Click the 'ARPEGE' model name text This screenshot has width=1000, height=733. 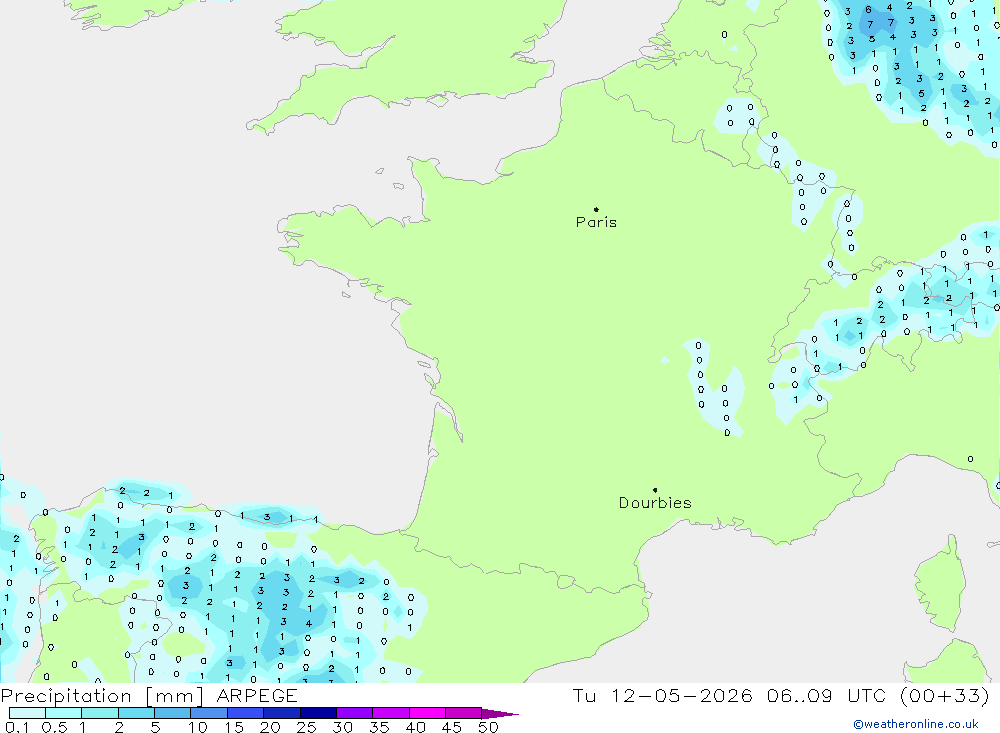[257, 695]
